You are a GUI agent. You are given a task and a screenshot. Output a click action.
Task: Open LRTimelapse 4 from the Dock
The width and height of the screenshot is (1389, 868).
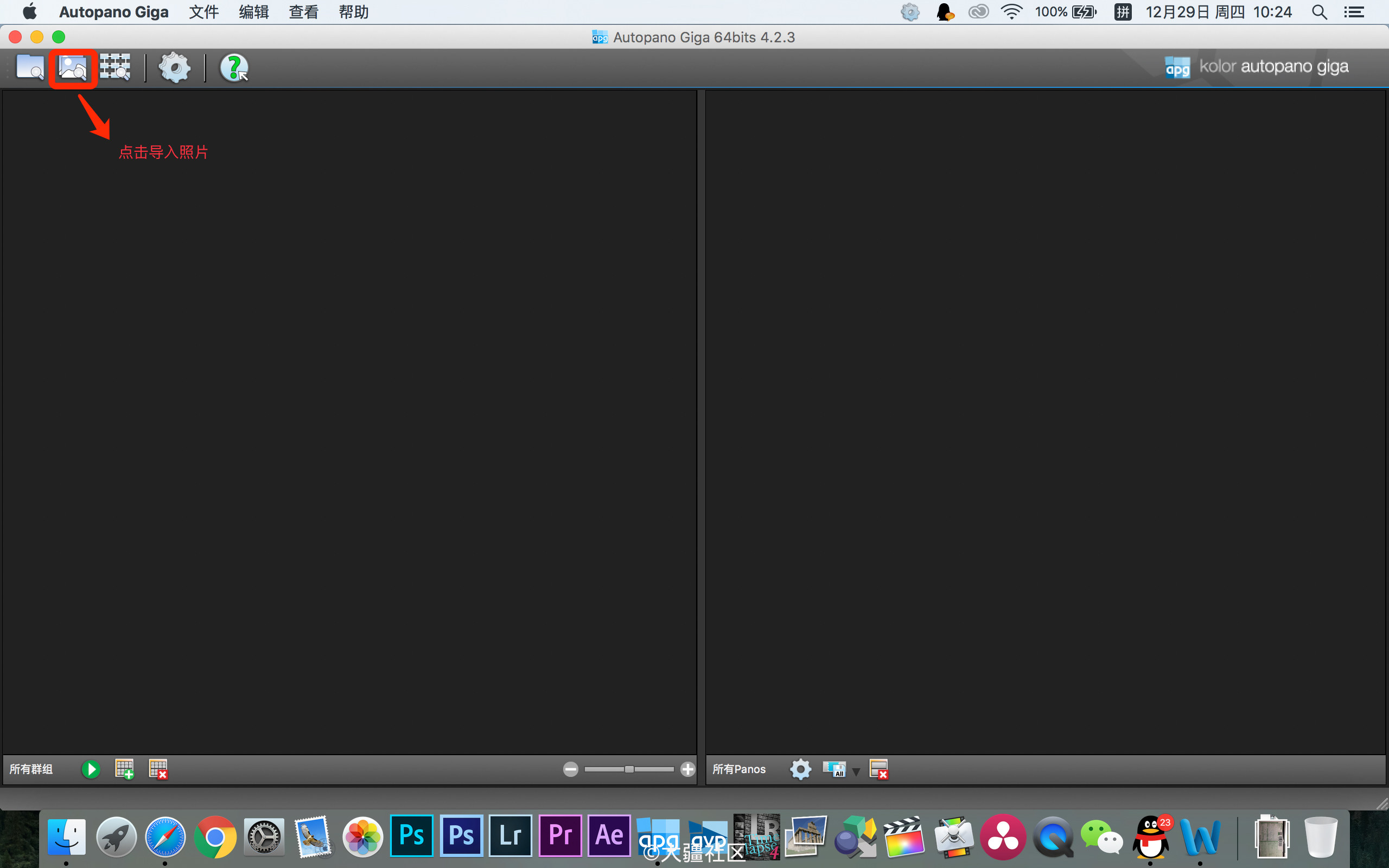[757, 837]
